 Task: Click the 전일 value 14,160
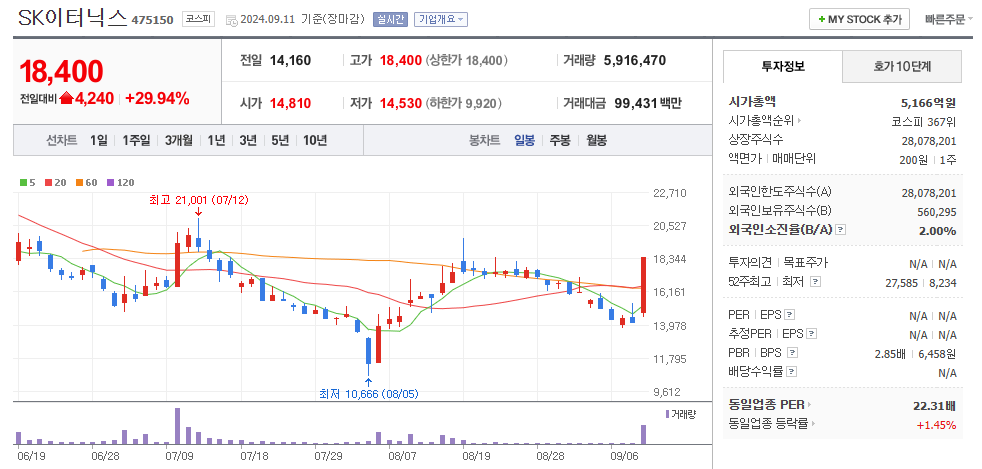pos(290,61)
